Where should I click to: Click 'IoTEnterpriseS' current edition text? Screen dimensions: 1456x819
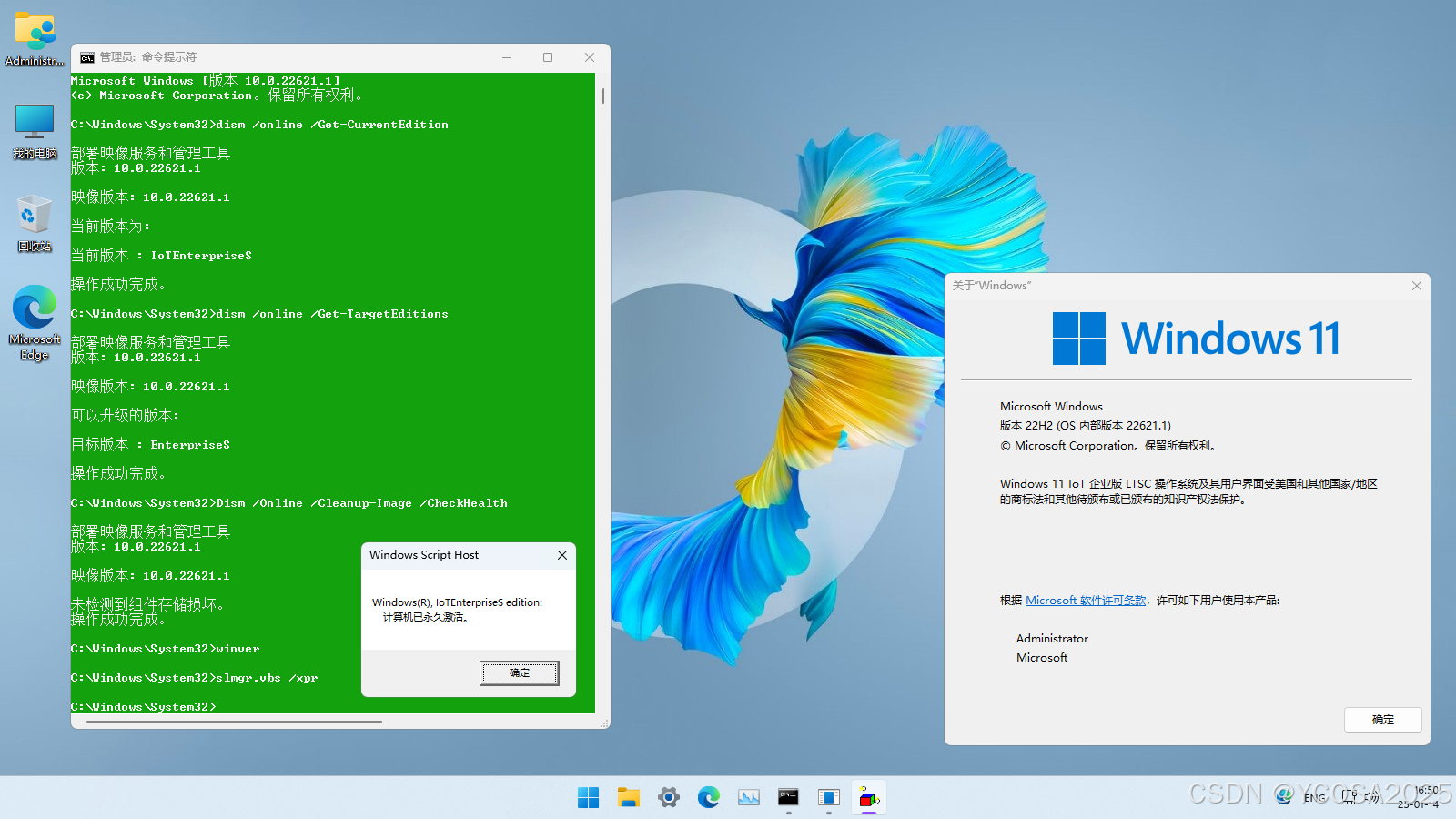tap(201, 256)
